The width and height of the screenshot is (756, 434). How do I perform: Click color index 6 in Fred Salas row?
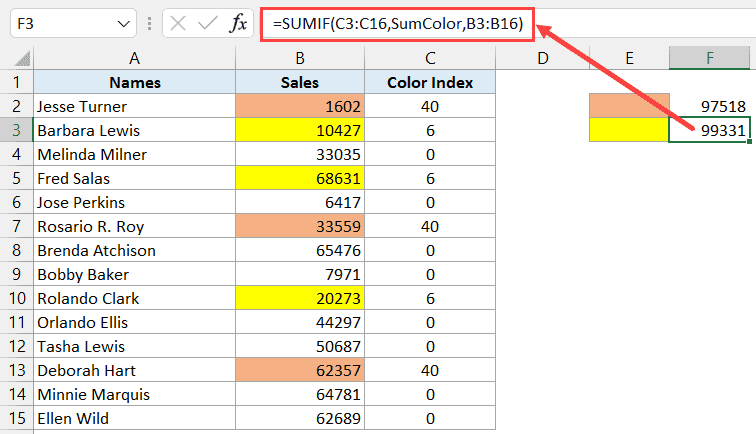[x=430, y=178]
